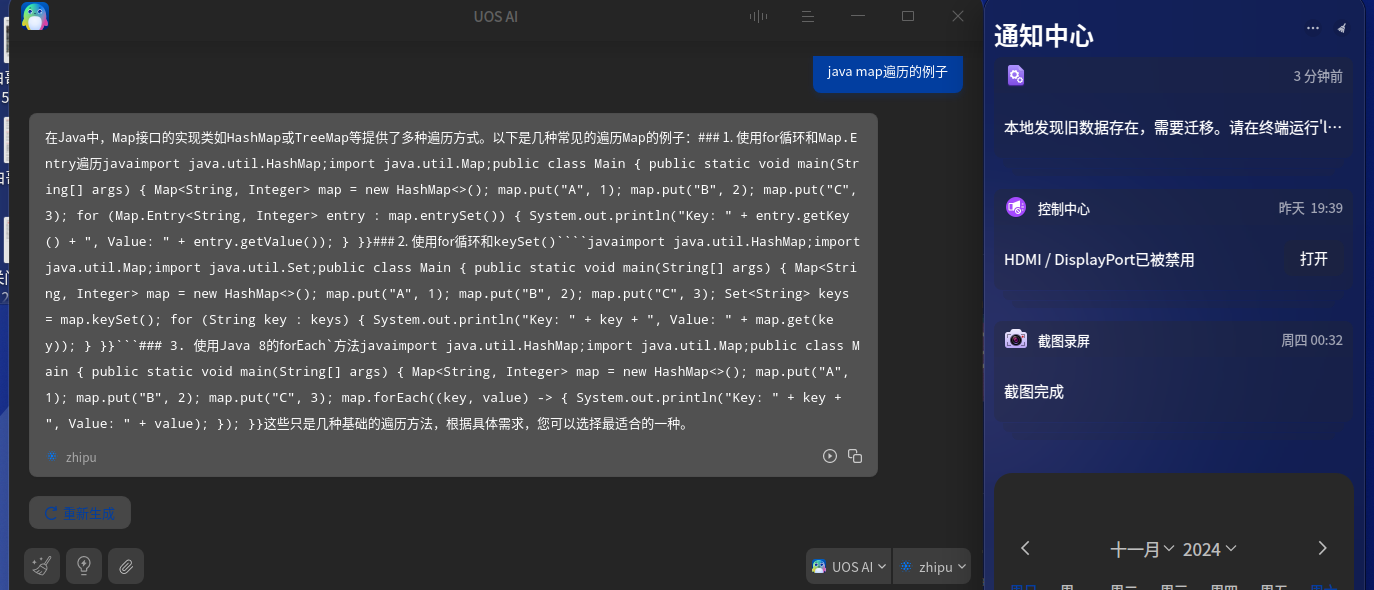
Task: Open the 本地发现旧数据存在 notification
Action: pyautogui.click(x=1174, y=108)
